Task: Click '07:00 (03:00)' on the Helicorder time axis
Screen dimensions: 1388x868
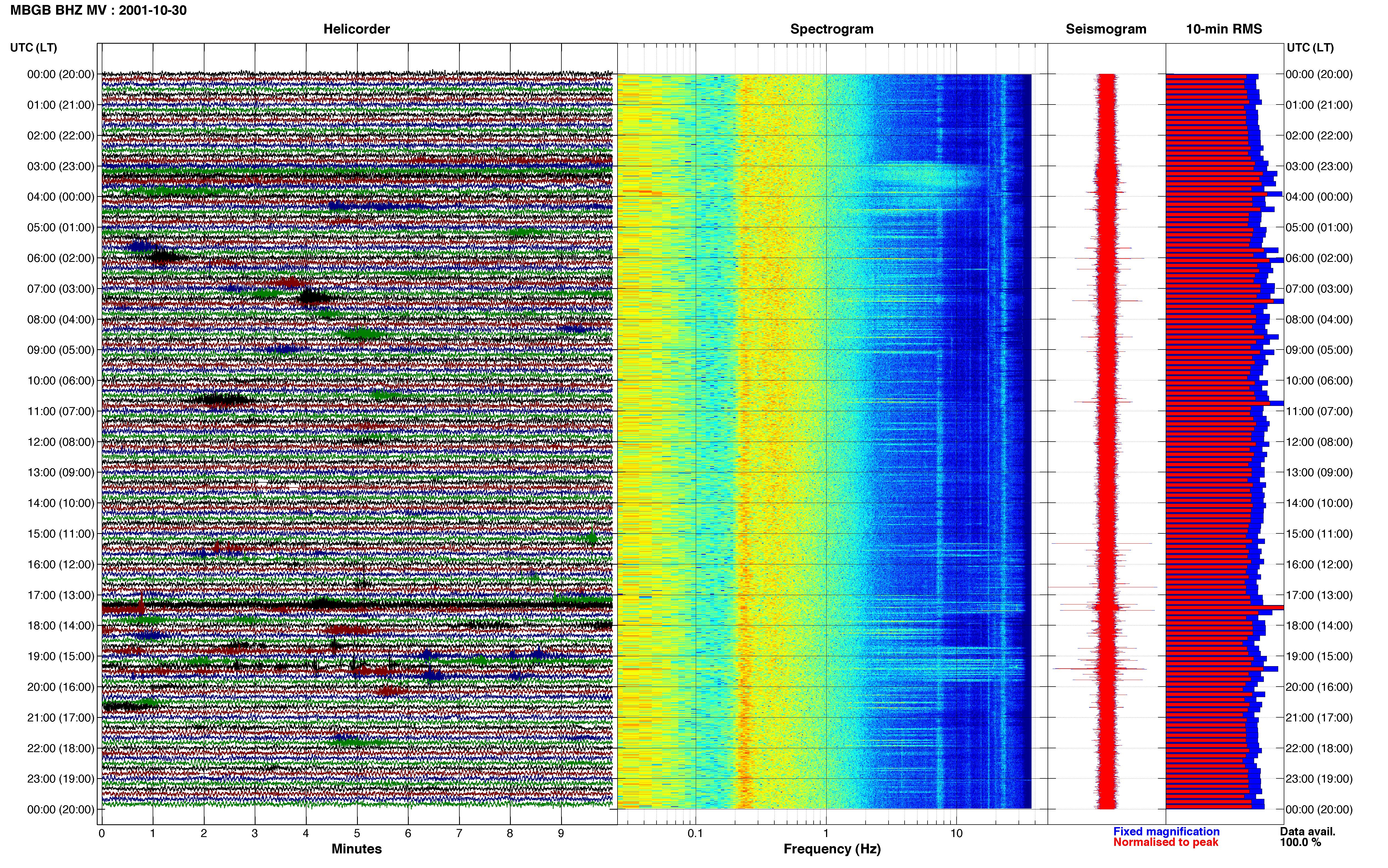Action: 61,289
